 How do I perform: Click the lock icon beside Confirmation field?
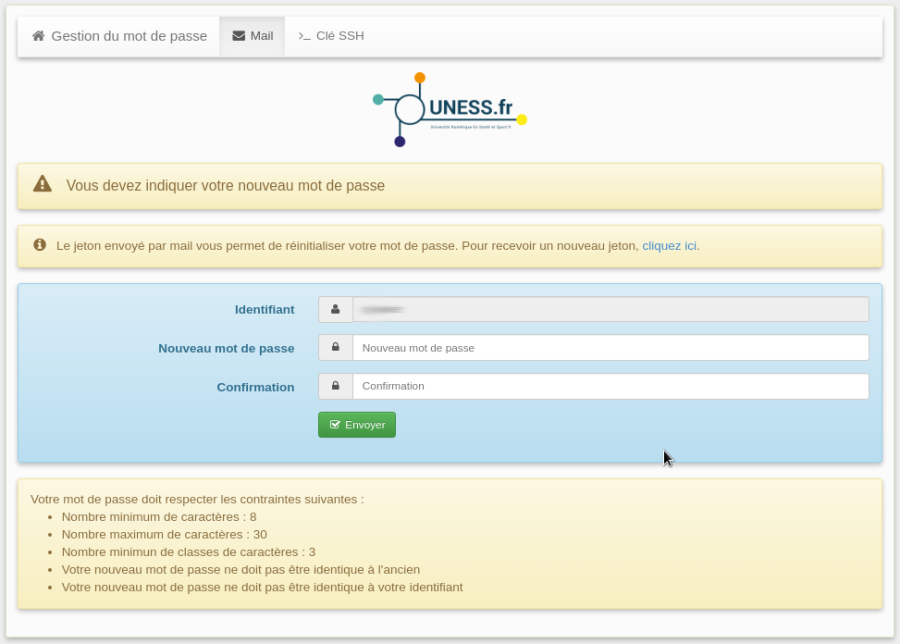point(335,386)
